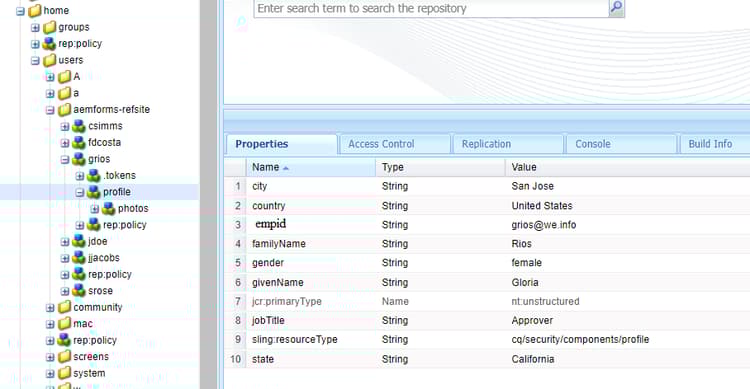Image resolution: width=750 pixels, height=389 pixels.
Task: Select the grios user node icon
Action: 79,159
